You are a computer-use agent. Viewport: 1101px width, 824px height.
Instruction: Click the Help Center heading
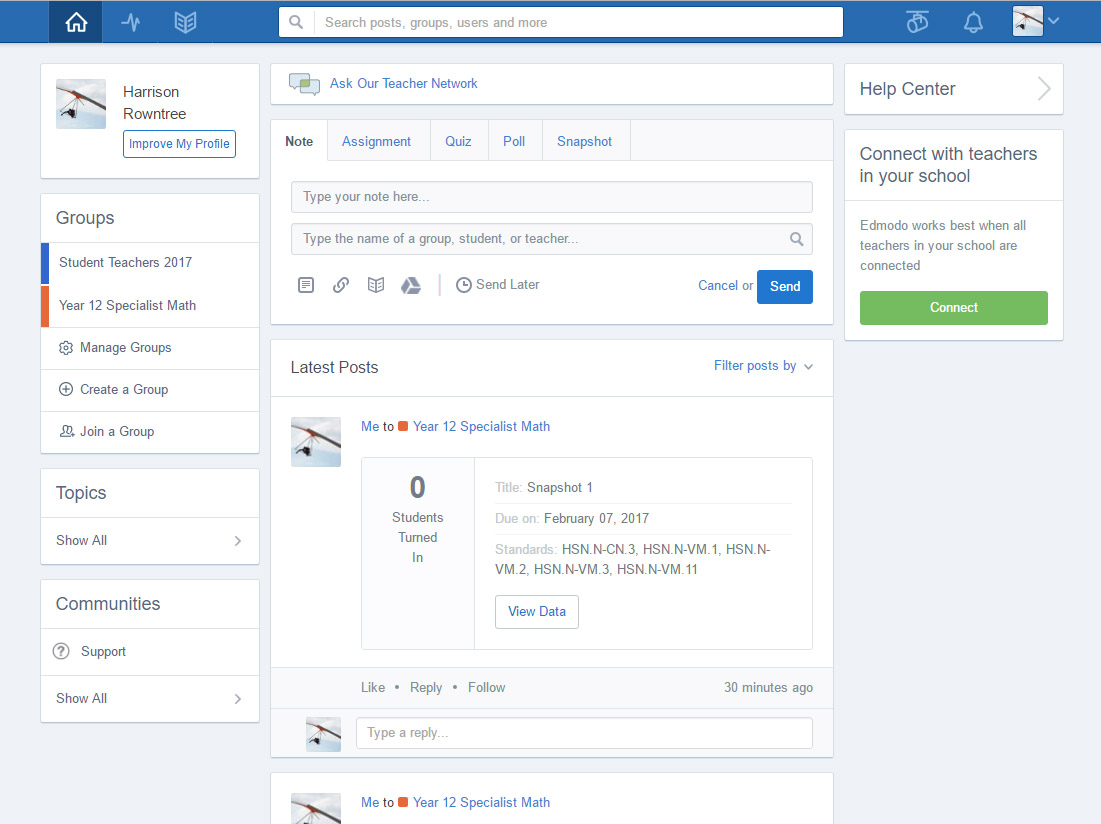907,89
